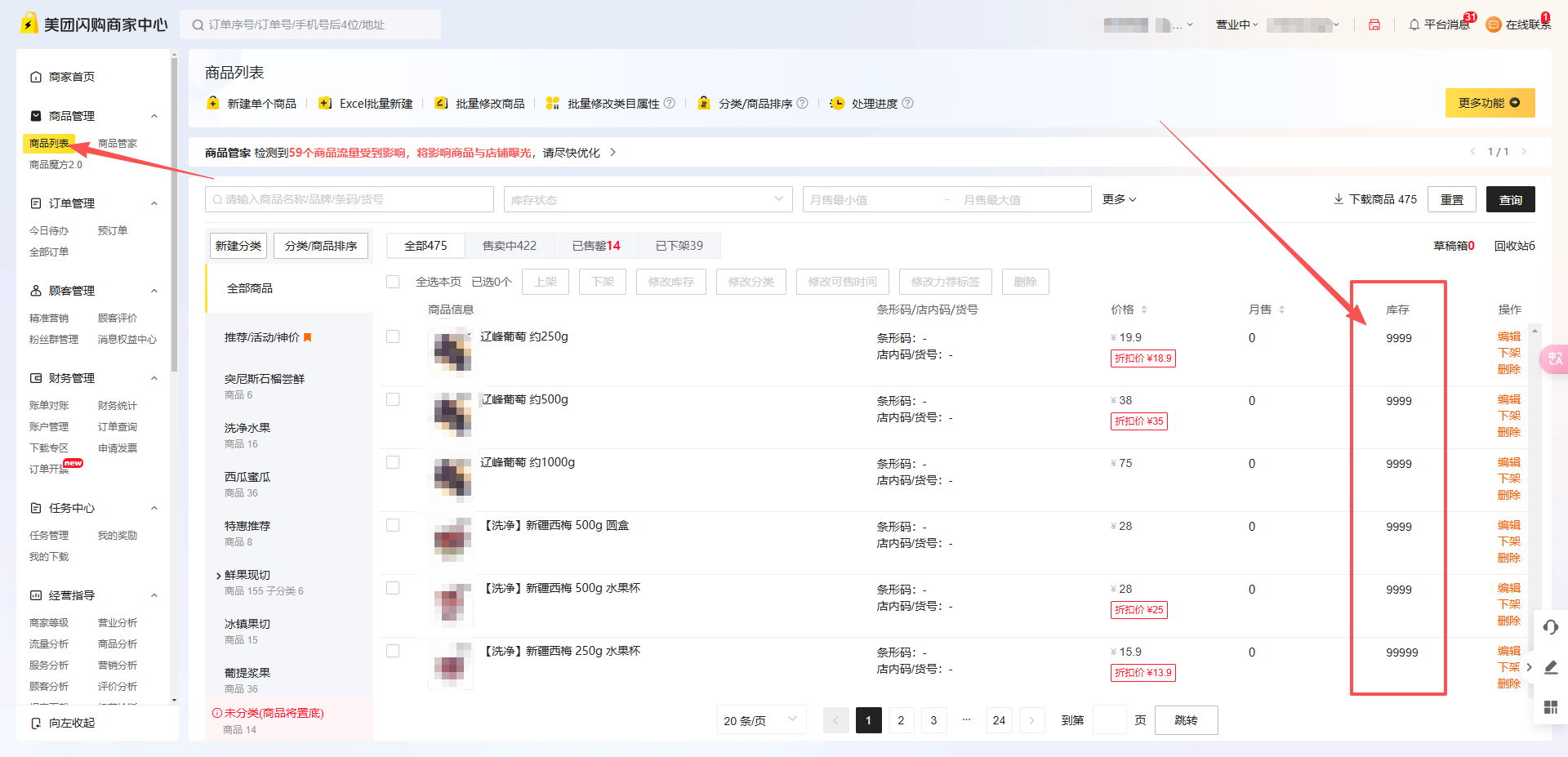Open the apps grid icon at bottom right

(x=1551, y=707)
